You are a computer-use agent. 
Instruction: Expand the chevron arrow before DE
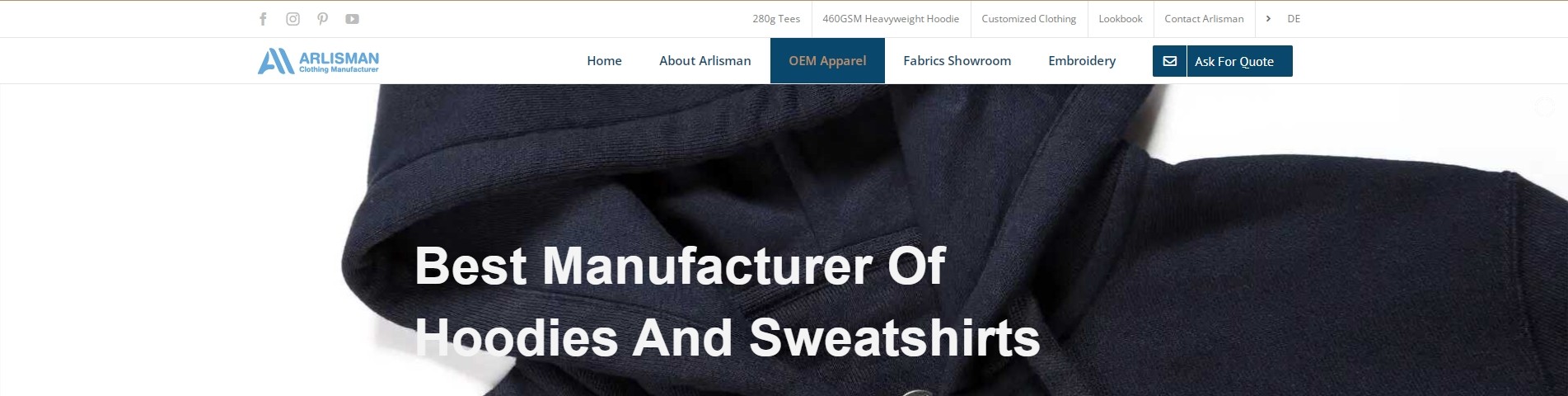(1268, 18)
